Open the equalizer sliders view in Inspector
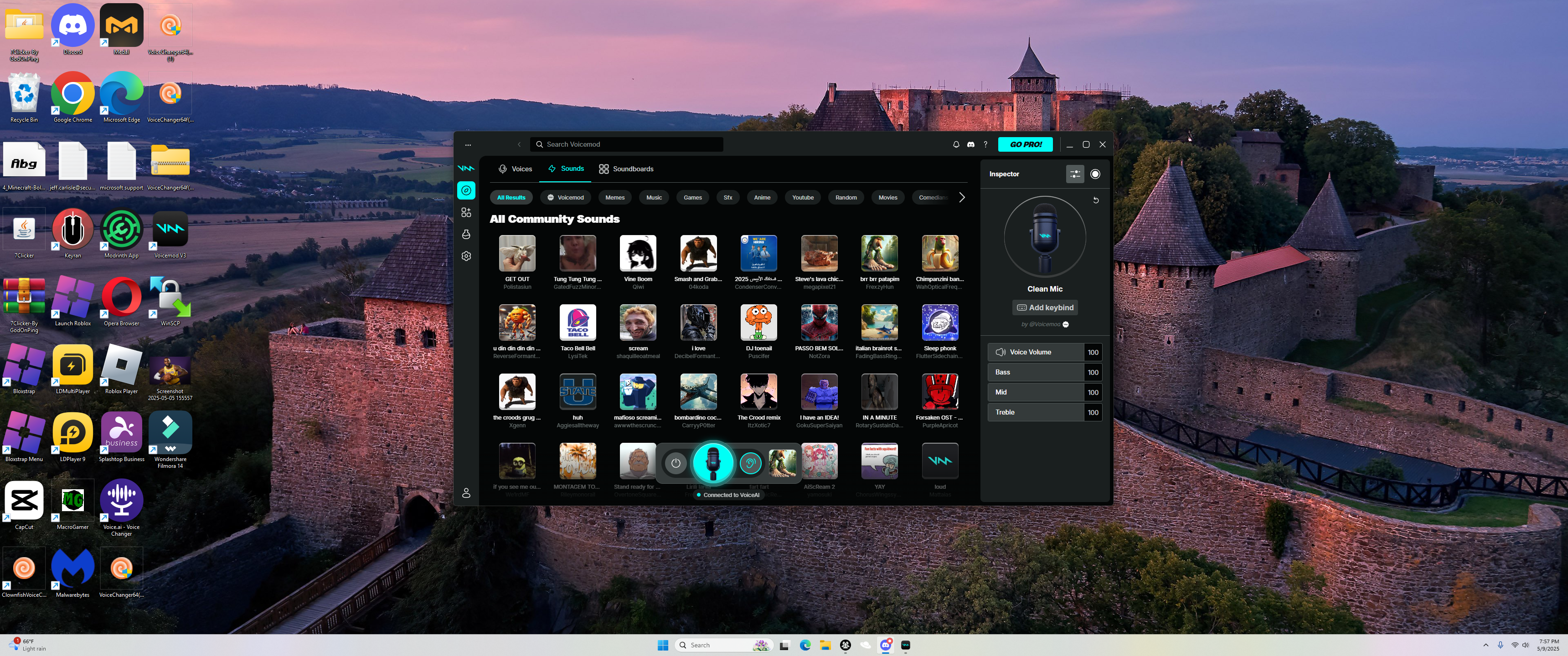The width and height of the screenshot is (1568, 656). (1075, 174)
